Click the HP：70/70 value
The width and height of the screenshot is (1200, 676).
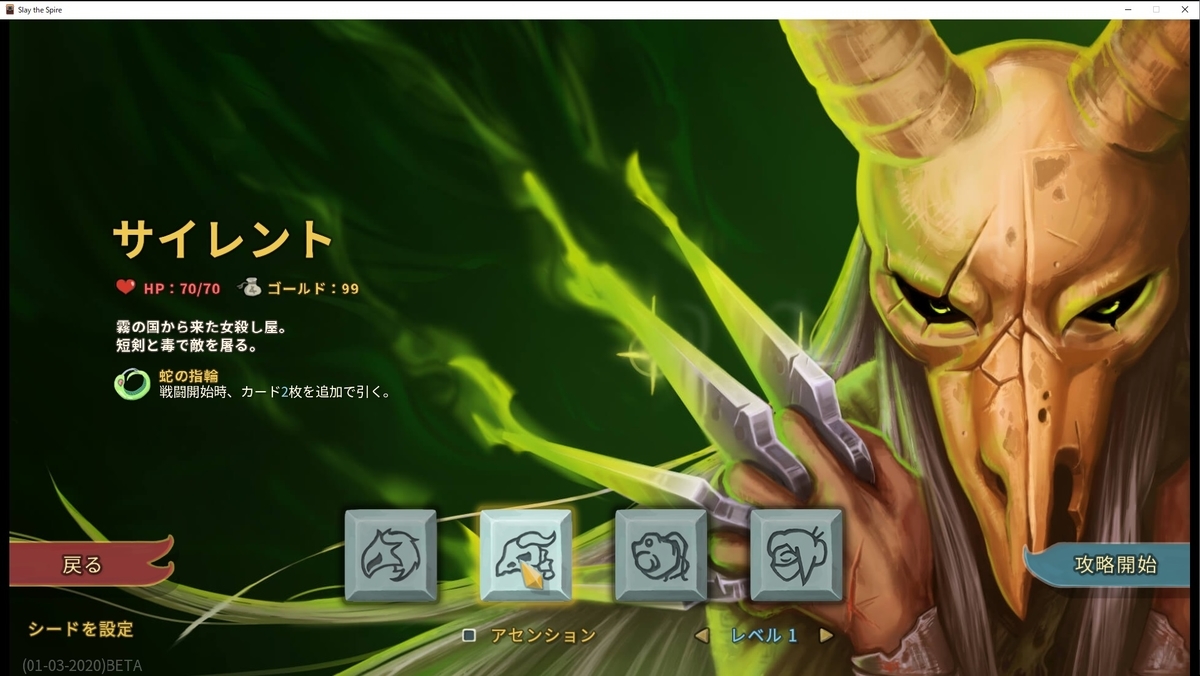(x=181, y=288)
